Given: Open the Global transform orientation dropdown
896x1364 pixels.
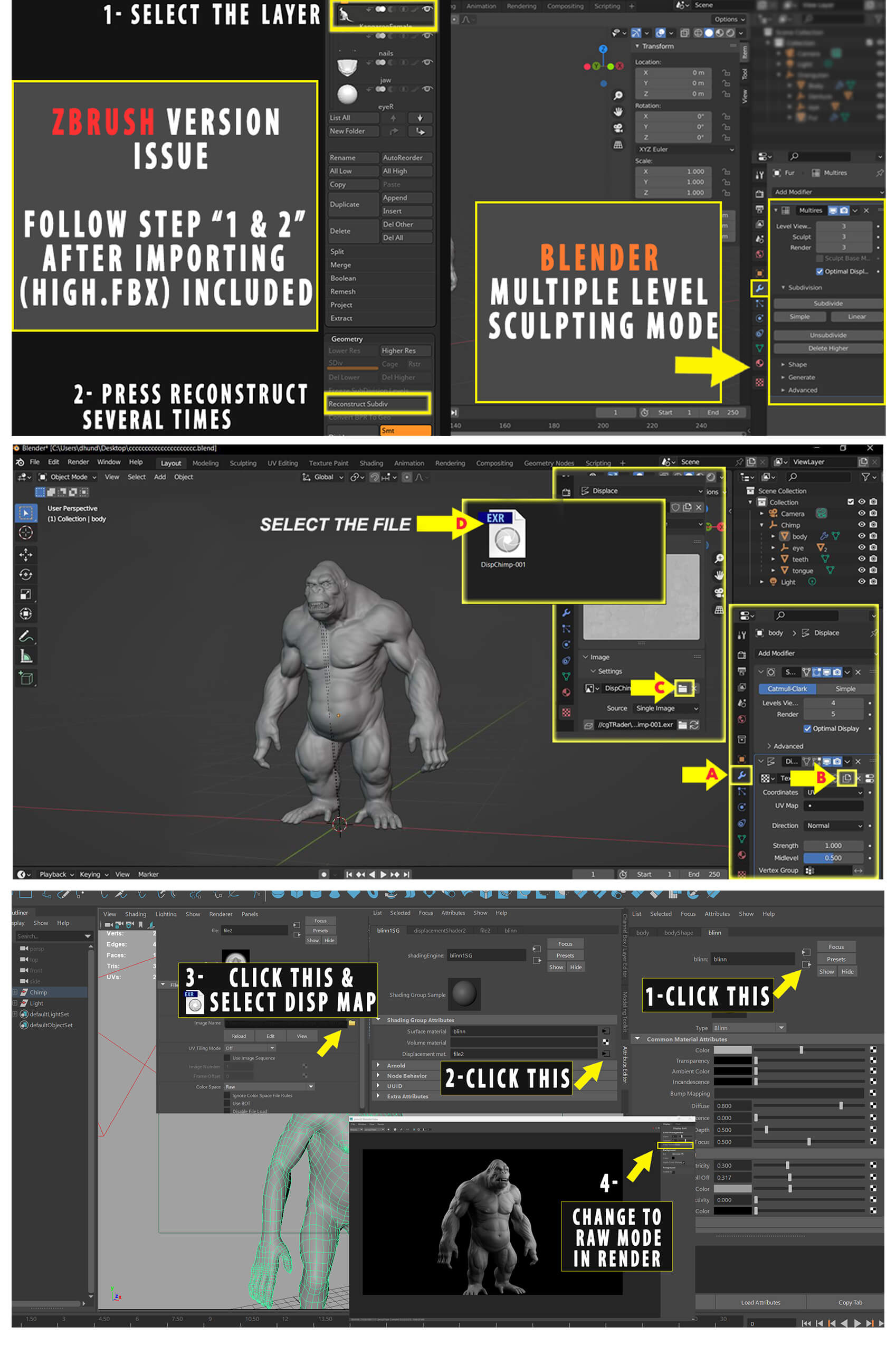Looking at the screenshot, I should [x=322, y=477].
